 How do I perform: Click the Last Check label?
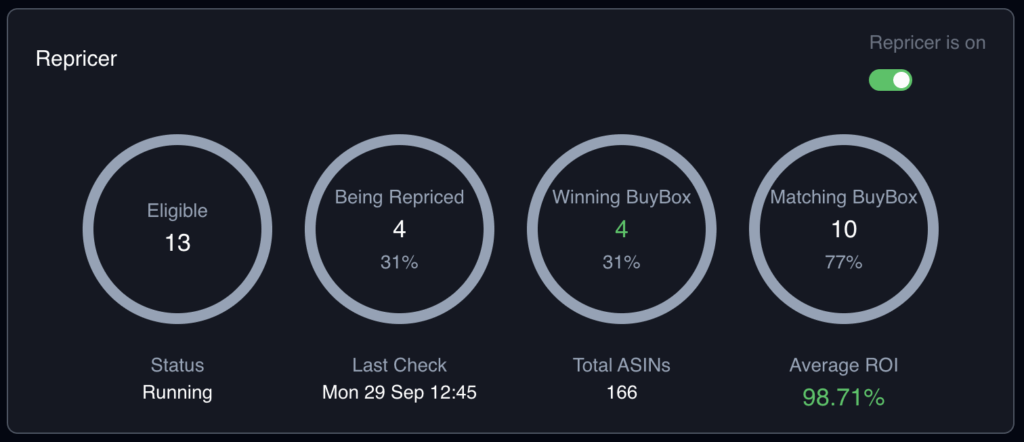click(x=399, y=365)
